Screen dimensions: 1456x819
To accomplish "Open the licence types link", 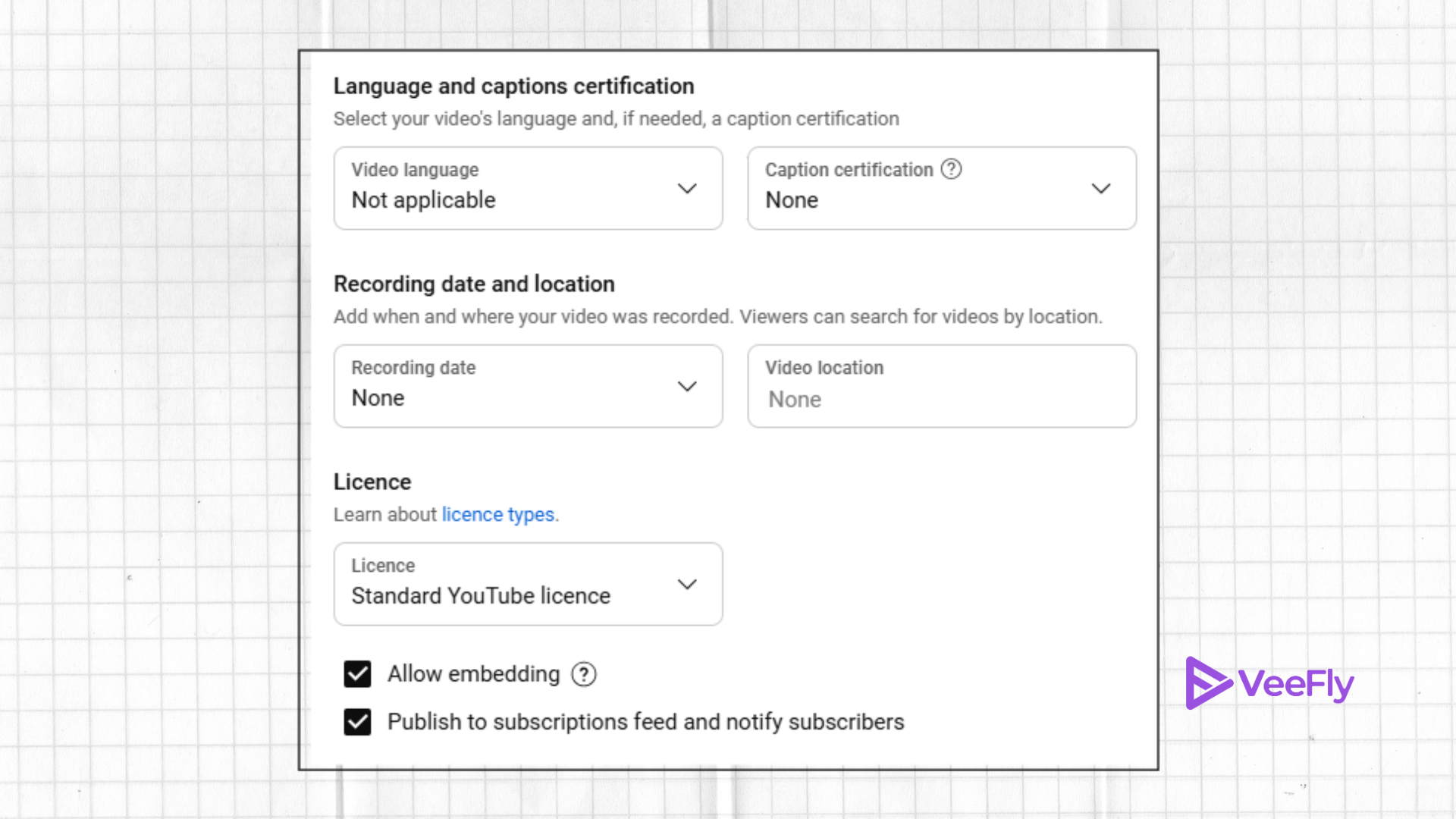I will pyautogui.click(x=498, y=514).
